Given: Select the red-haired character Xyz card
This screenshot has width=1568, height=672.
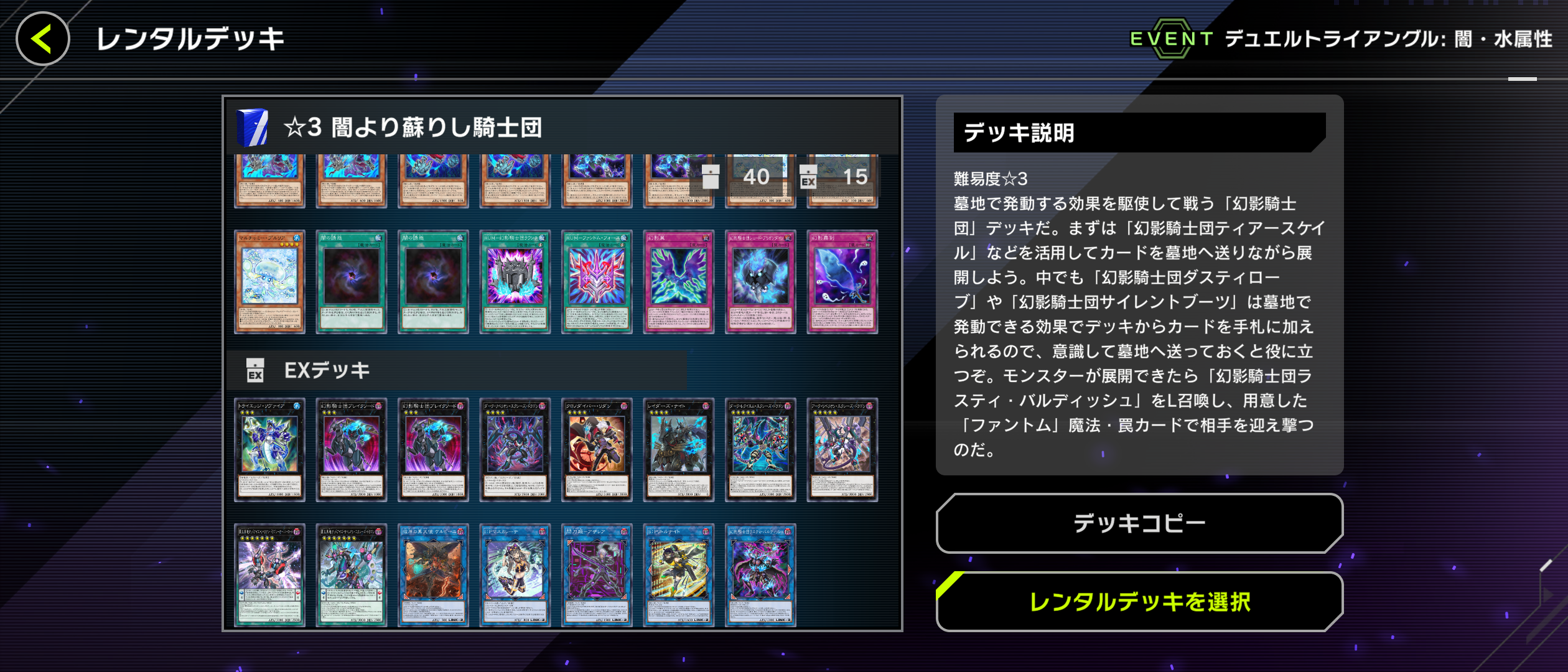Looking at the screenshot, I should click(x=597, y=450).
